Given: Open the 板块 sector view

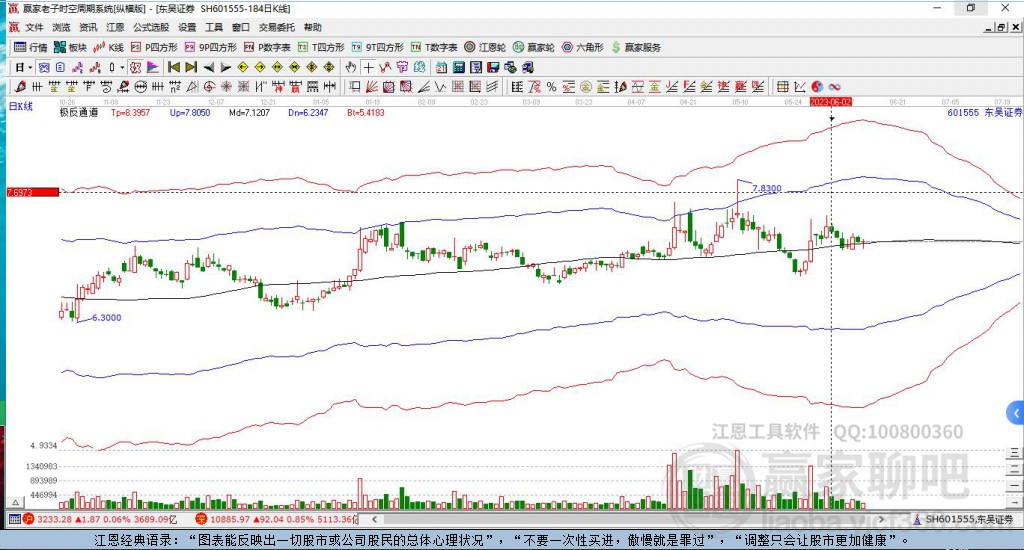Looking at the screenshot, I should click(70, 47).
